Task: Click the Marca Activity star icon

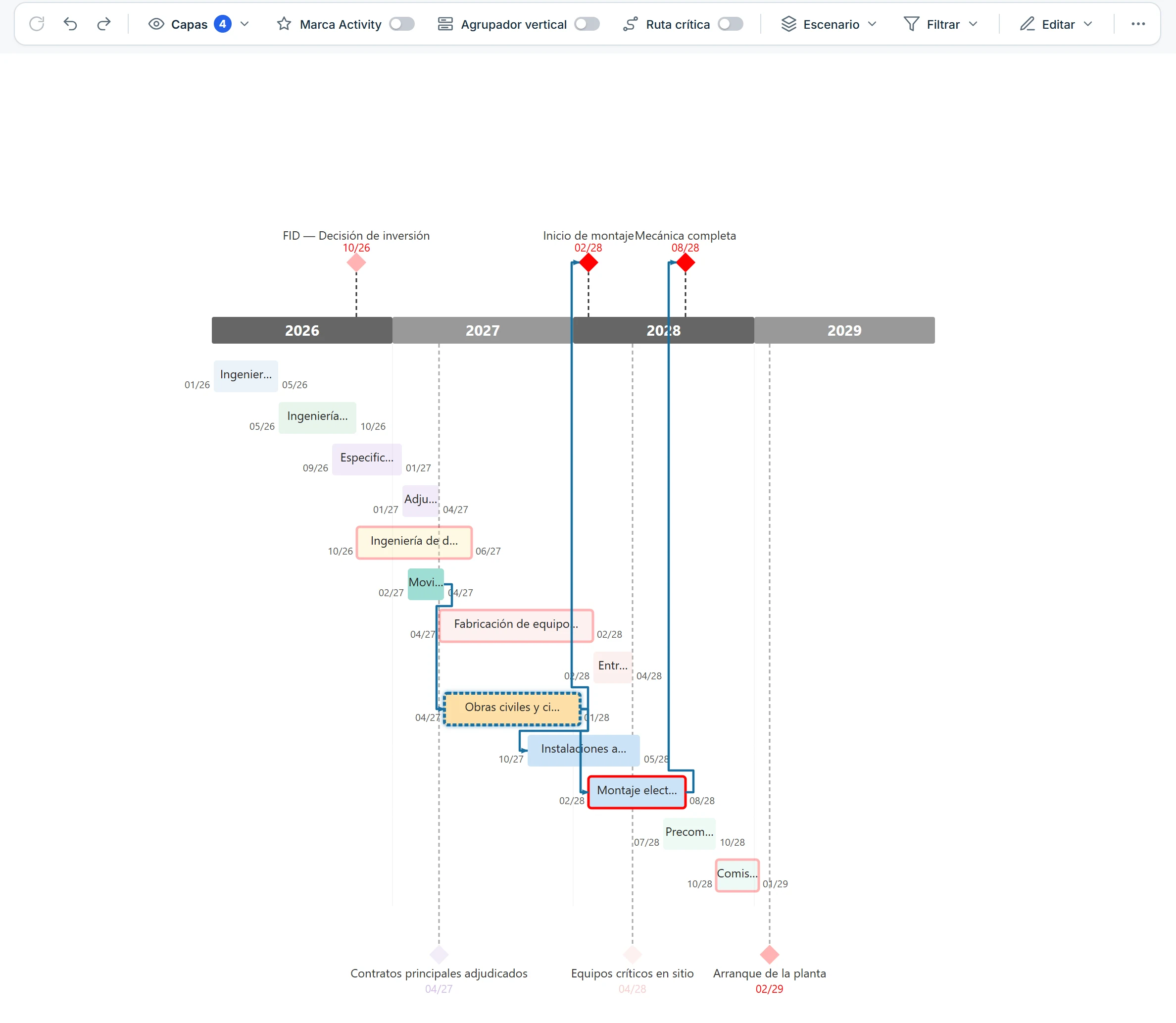Action: tap(284, 24)
